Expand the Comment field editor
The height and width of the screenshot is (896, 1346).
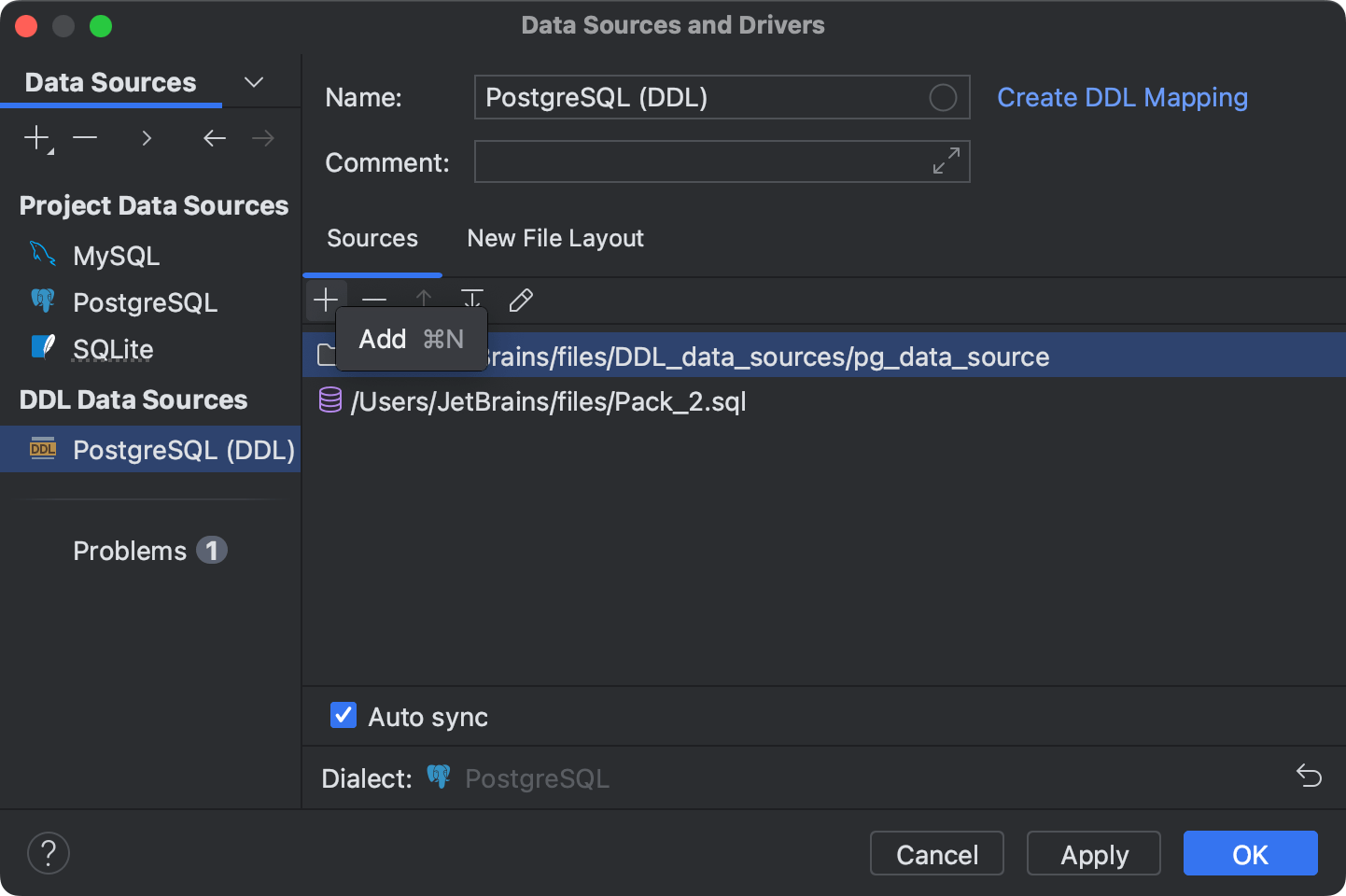(946, 161)
